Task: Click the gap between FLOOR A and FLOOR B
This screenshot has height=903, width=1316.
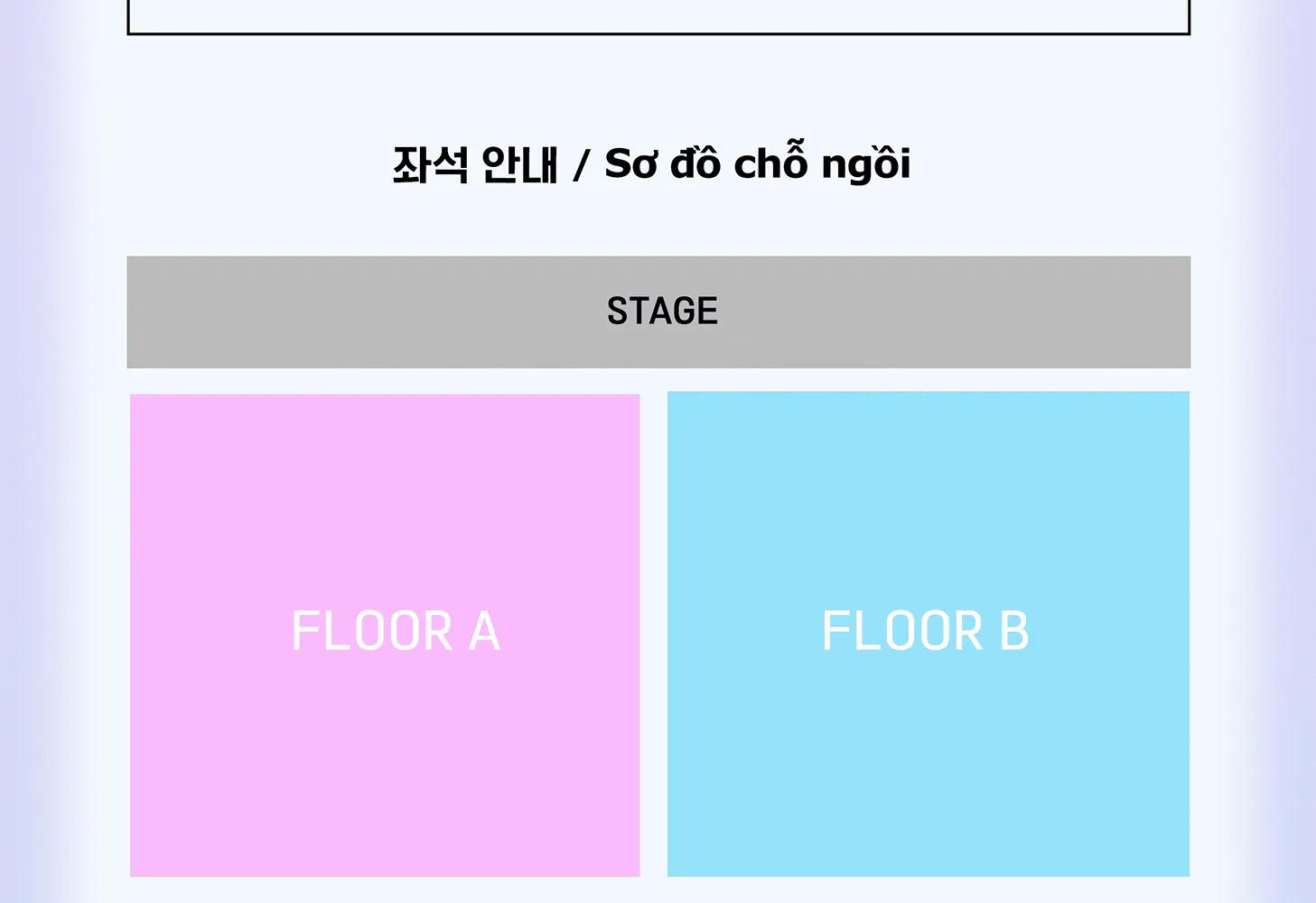Action: tap(654, 635)
